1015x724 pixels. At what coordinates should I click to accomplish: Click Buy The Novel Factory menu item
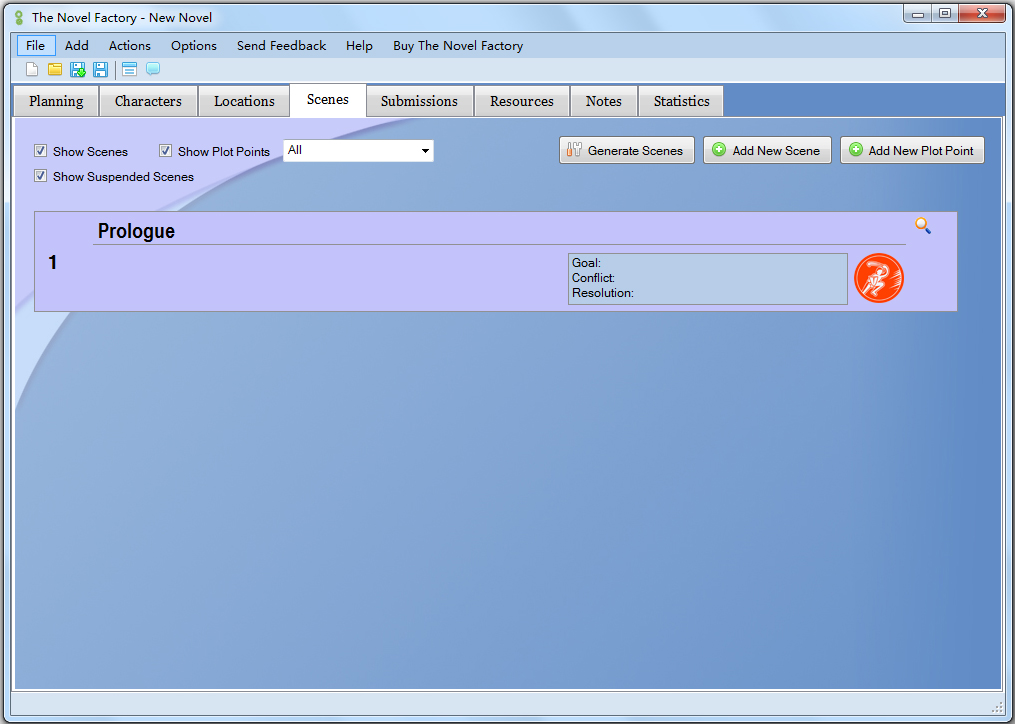[x=458, y=45]
